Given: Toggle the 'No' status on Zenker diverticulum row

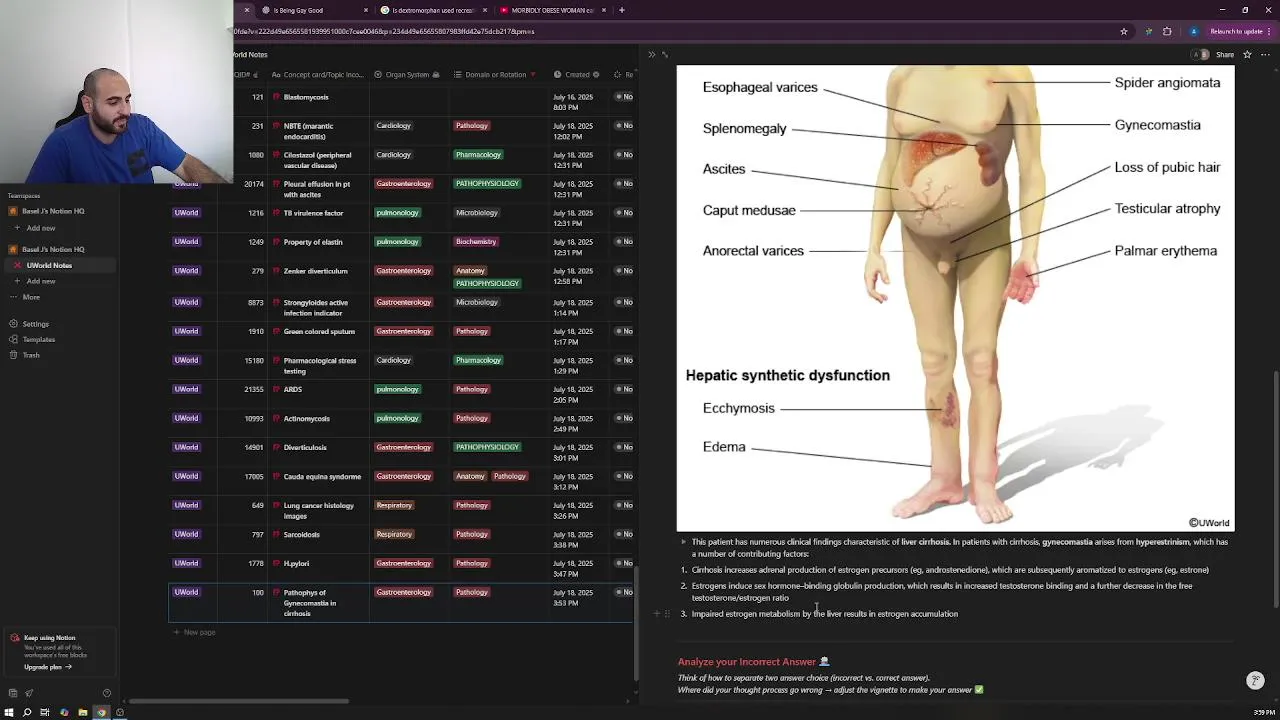Looking at the screenshot, I should pos(624,271).
